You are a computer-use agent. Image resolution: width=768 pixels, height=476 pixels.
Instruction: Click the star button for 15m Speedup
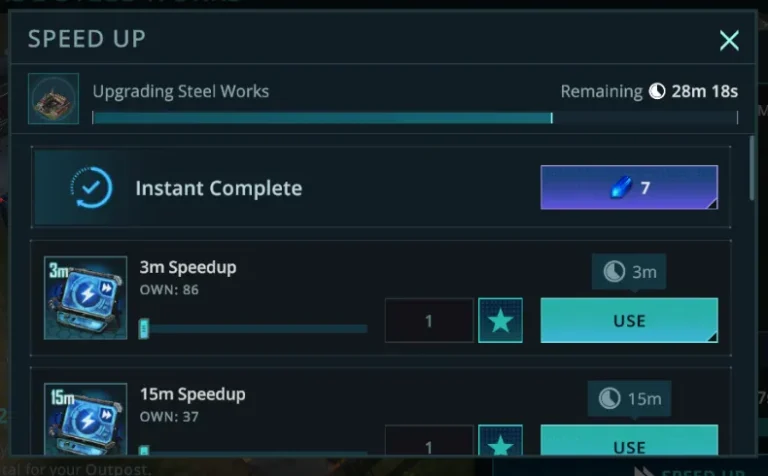[500, 443]
